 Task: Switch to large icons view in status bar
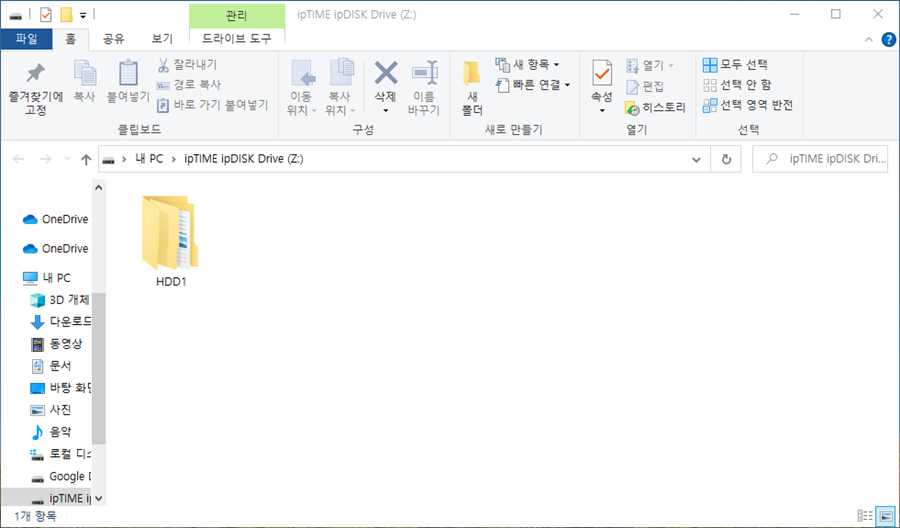click(885, 516)
